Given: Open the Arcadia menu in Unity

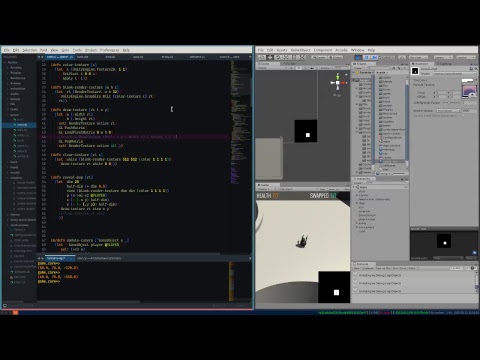Looking at the screenshot, I should point(341,50).
